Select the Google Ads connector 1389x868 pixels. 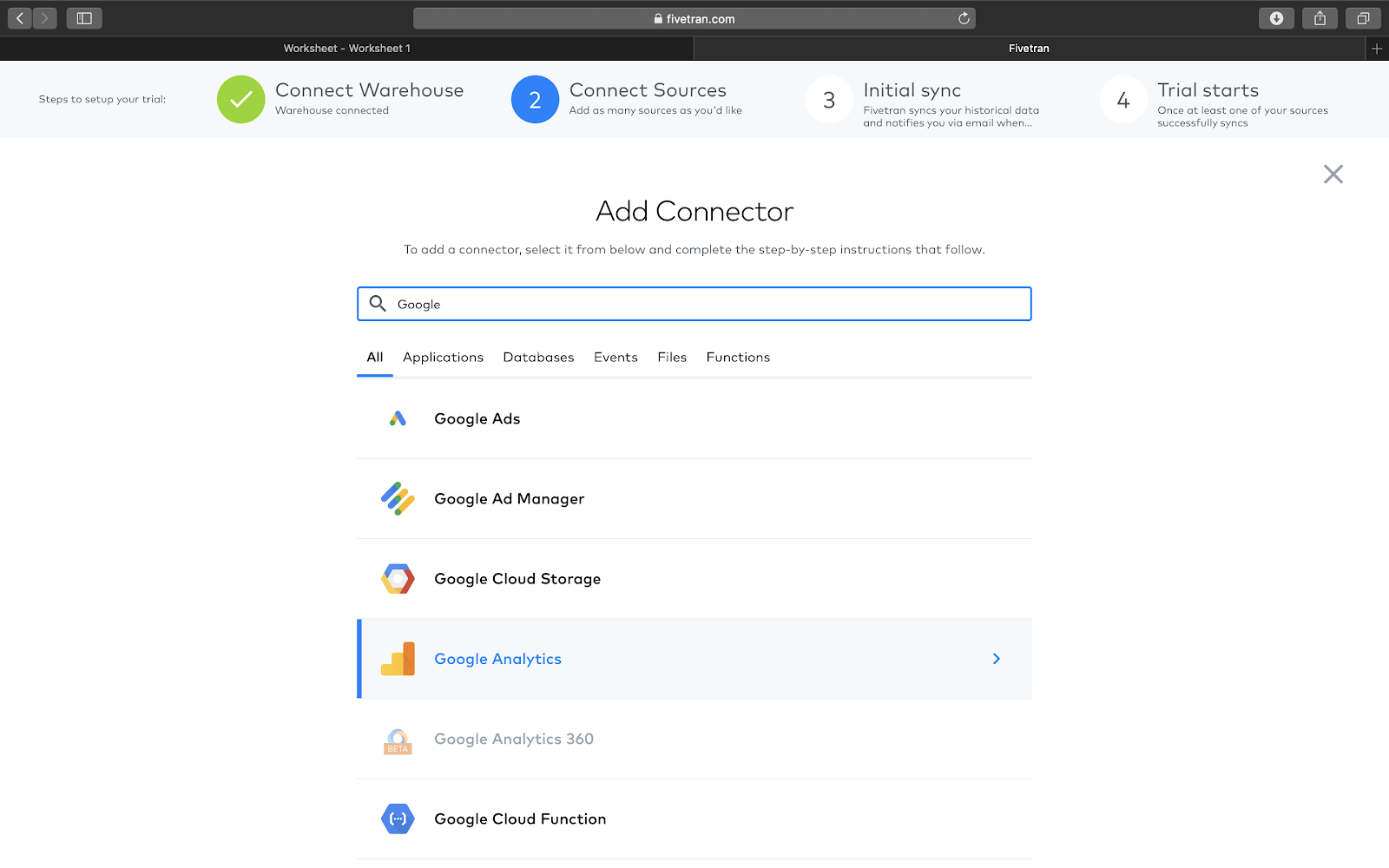tap(694, 419)
